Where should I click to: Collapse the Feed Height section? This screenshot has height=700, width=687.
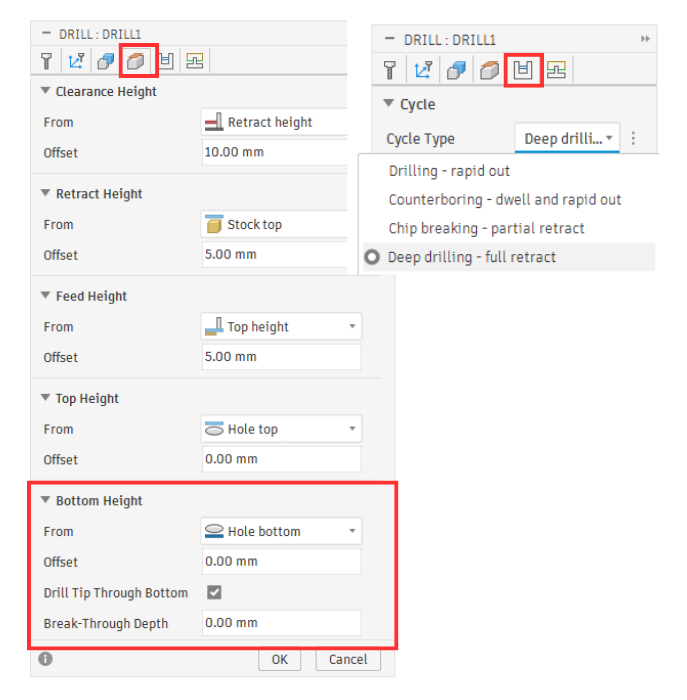coord(45,295)
